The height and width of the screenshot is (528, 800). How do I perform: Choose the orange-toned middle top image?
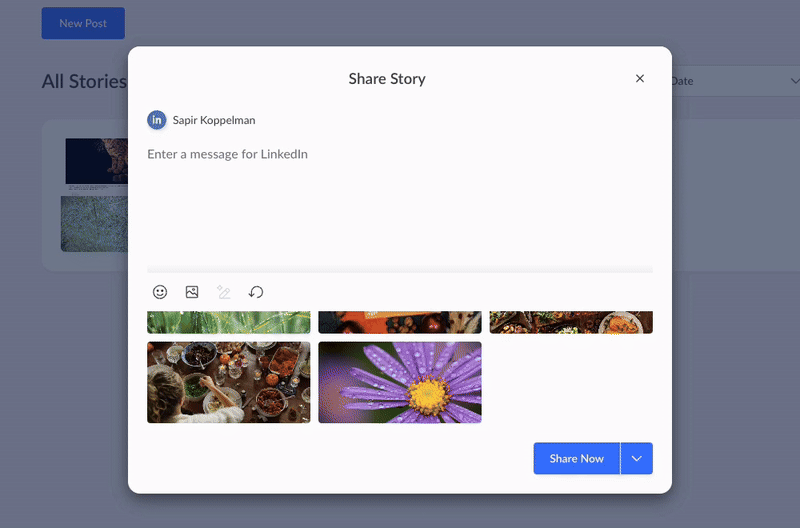[400, 322]
